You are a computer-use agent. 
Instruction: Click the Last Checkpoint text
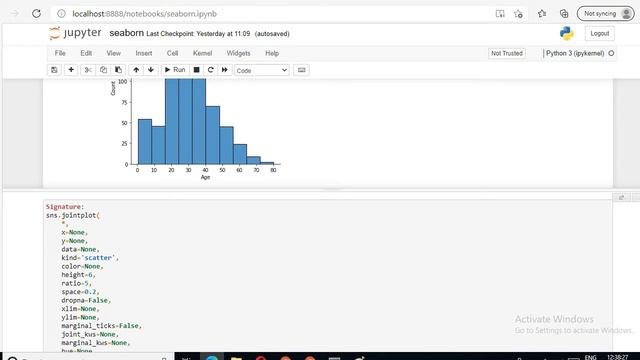click(x=198, y=34)
